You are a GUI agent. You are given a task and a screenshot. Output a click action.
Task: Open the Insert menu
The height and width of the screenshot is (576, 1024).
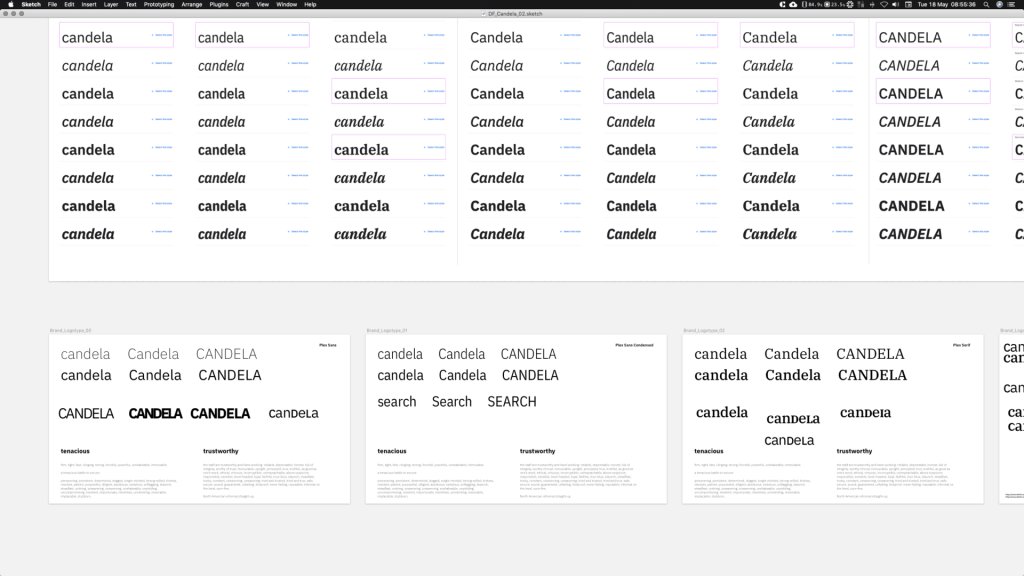(x=89, y=4)
